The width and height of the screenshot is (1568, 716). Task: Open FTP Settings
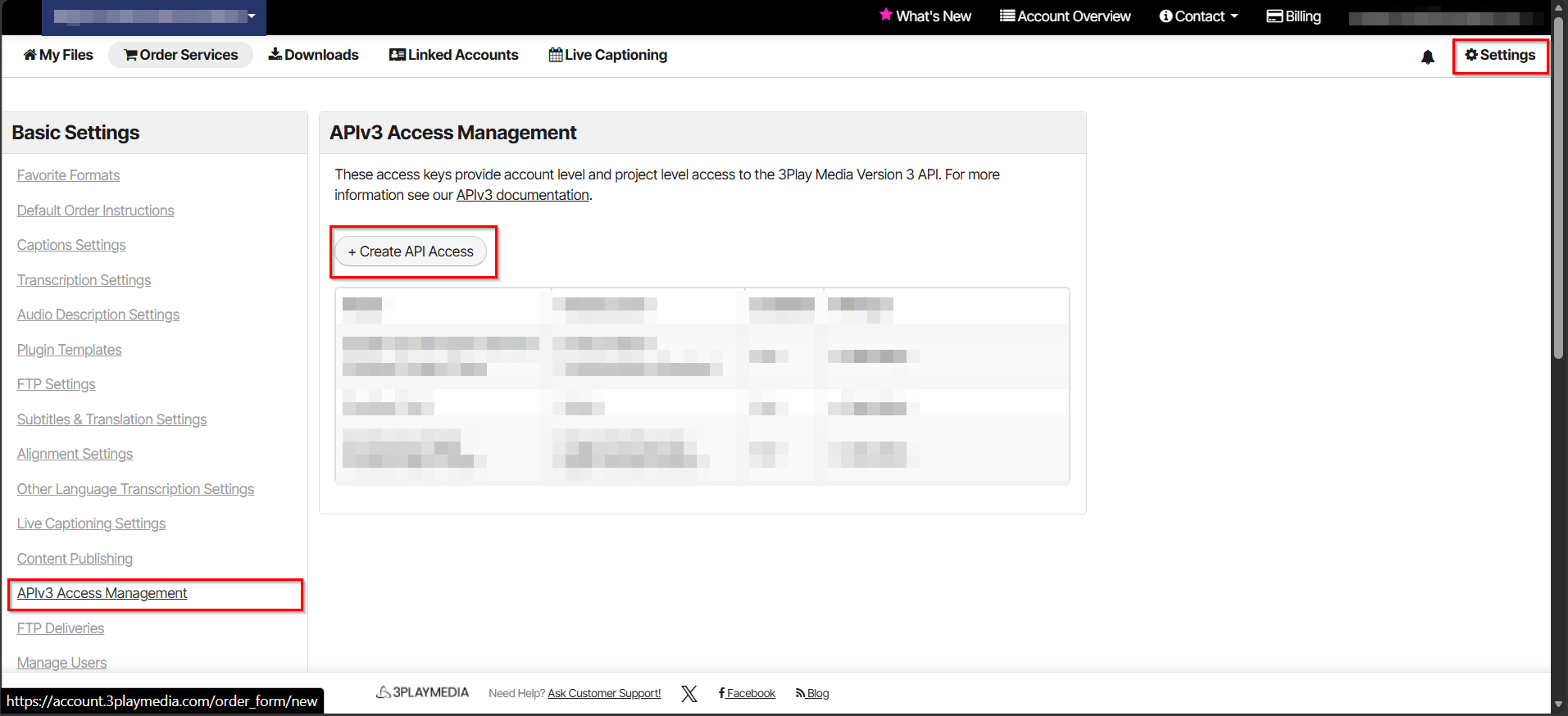[56, 384]
